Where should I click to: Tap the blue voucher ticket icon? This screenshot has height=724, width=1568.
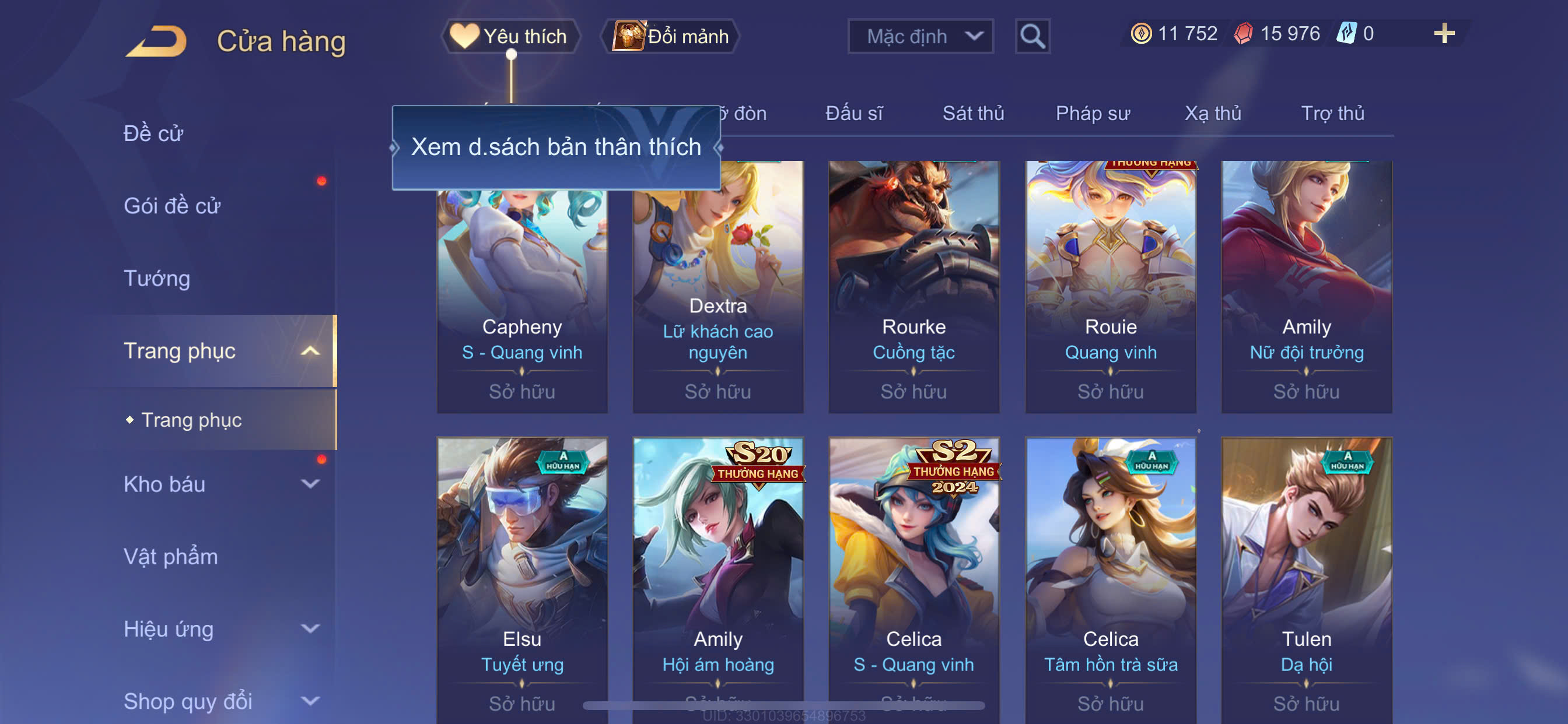point(1345,33)
